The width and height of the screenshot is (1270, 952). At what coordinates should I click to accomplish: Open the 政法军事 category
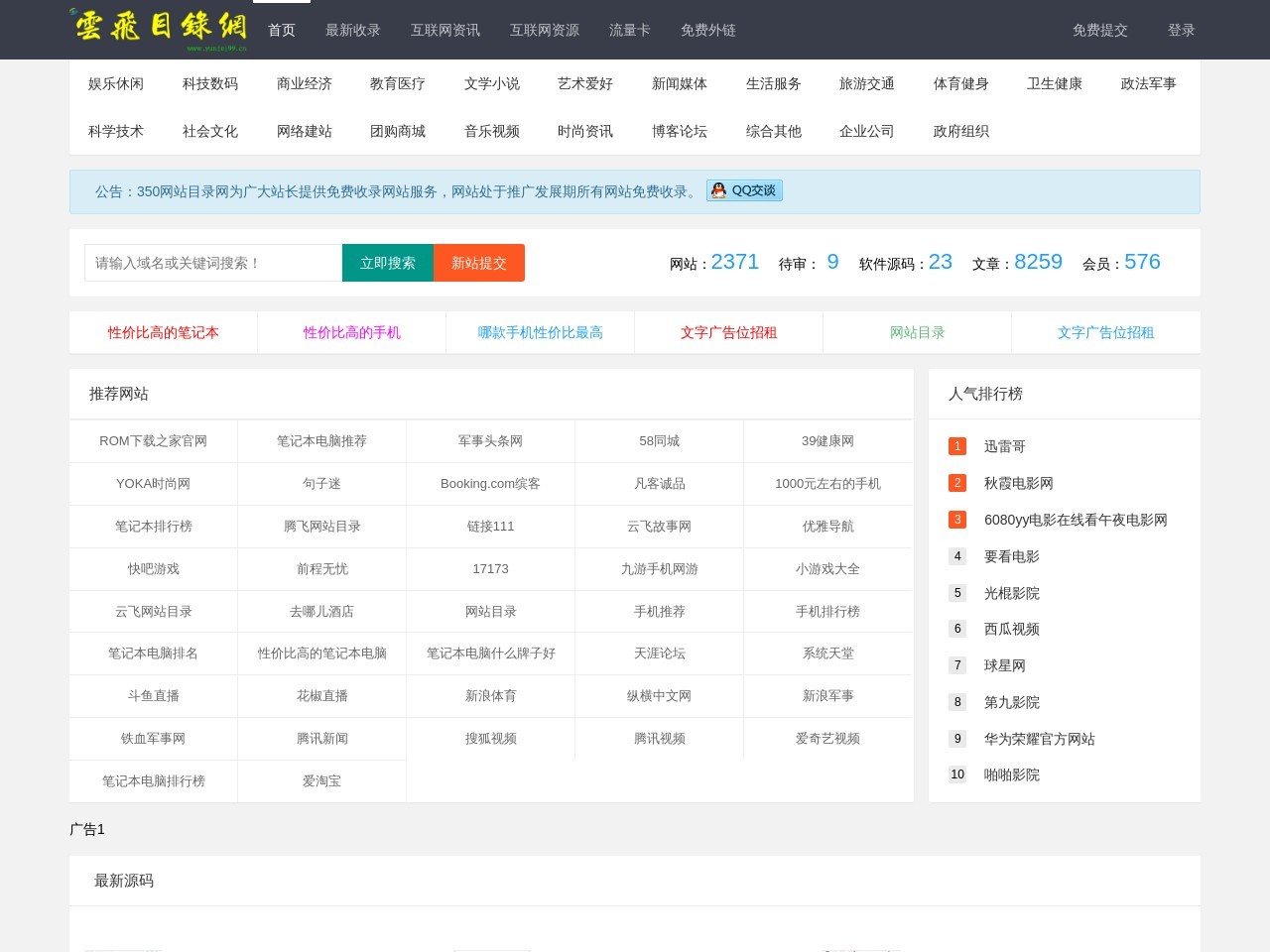pos(1148,83)
